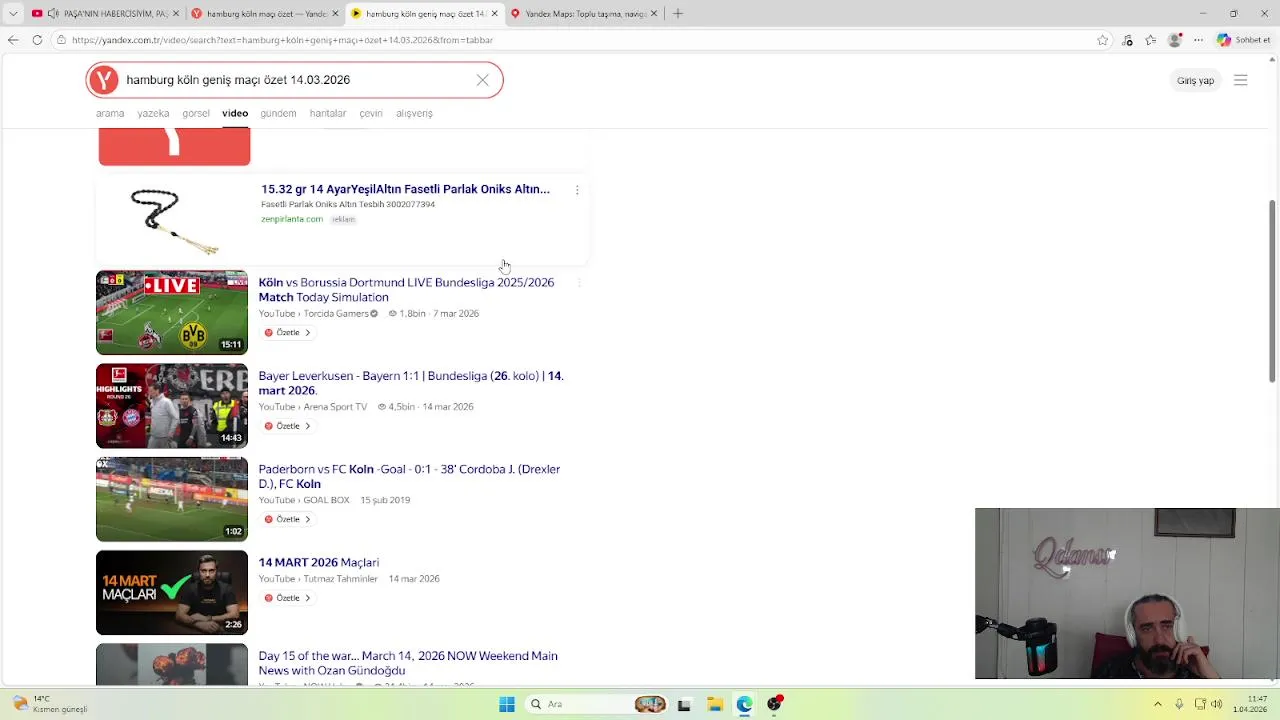Select the yazeka category
The width and height of the screenshot is (1280, 720).
click(153, 113)
